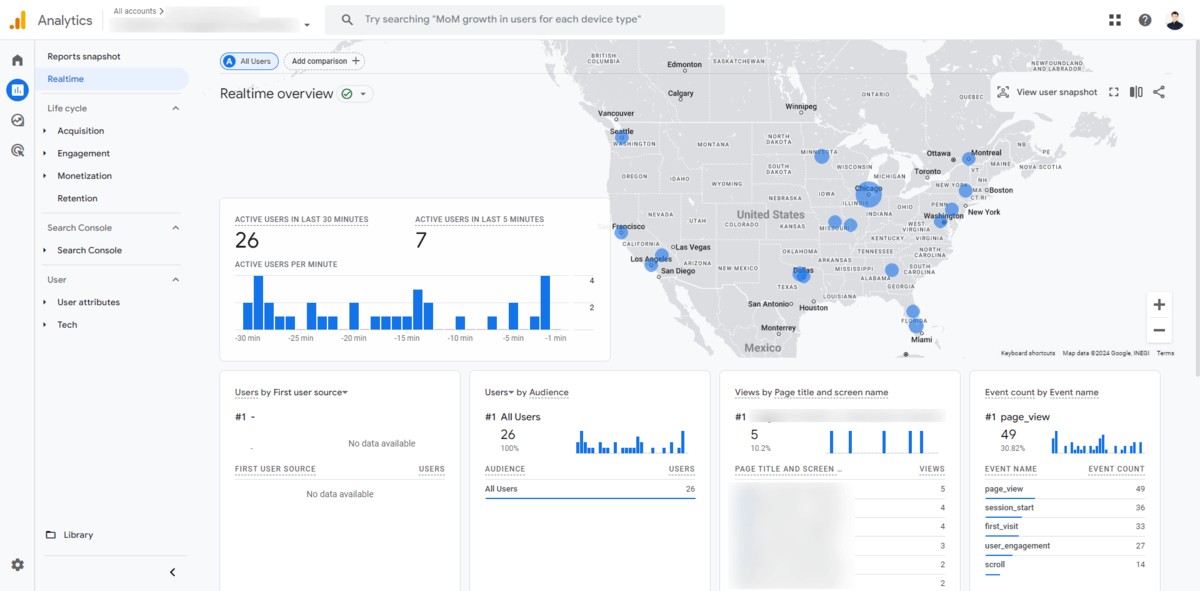Open the Home icon in left rail
Viewport: 1200px width, 591px height.
pos(17,60)
